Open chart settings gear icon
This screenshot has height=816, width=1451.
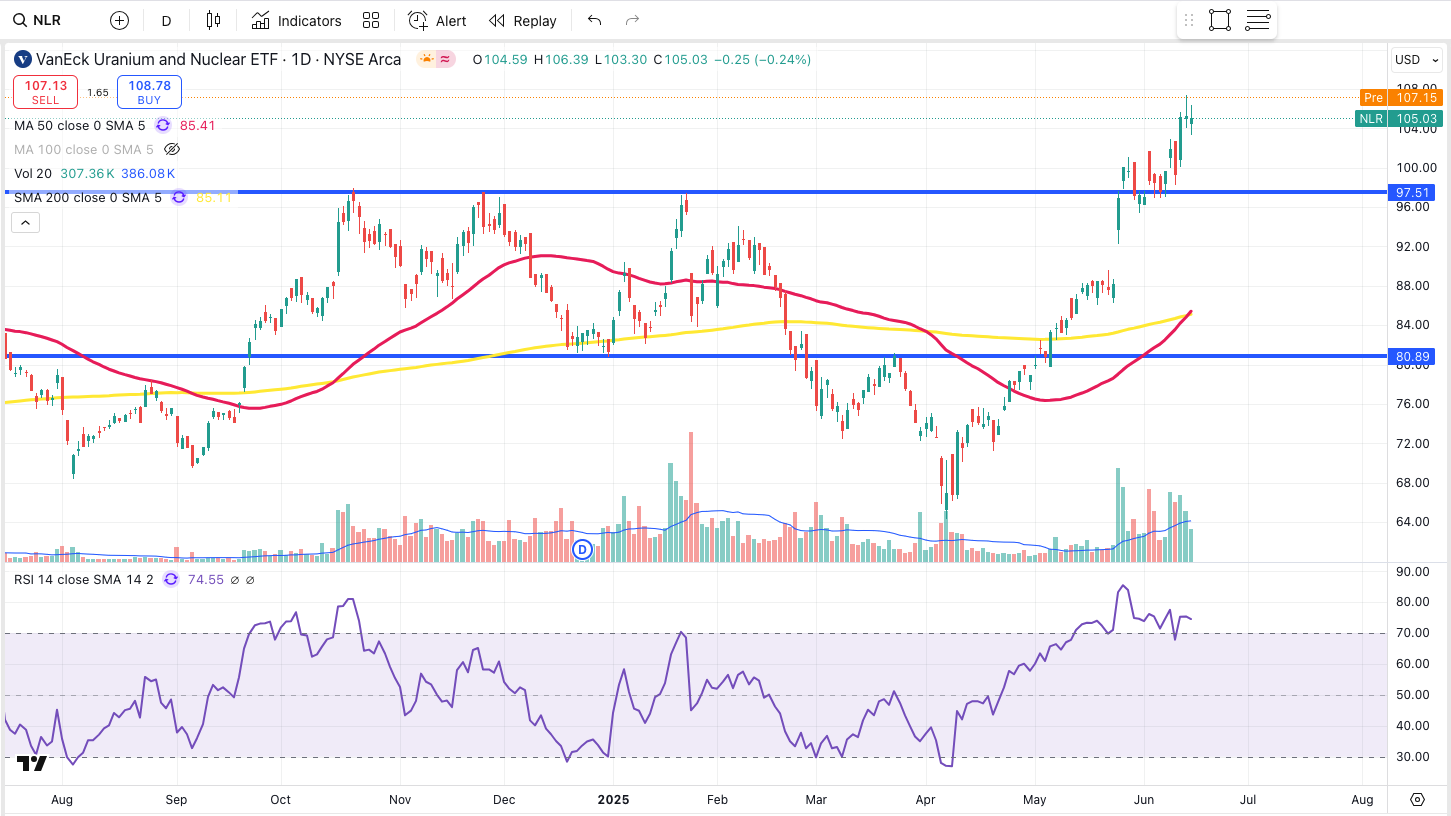pyautogui.click(x=1417, y=799)
